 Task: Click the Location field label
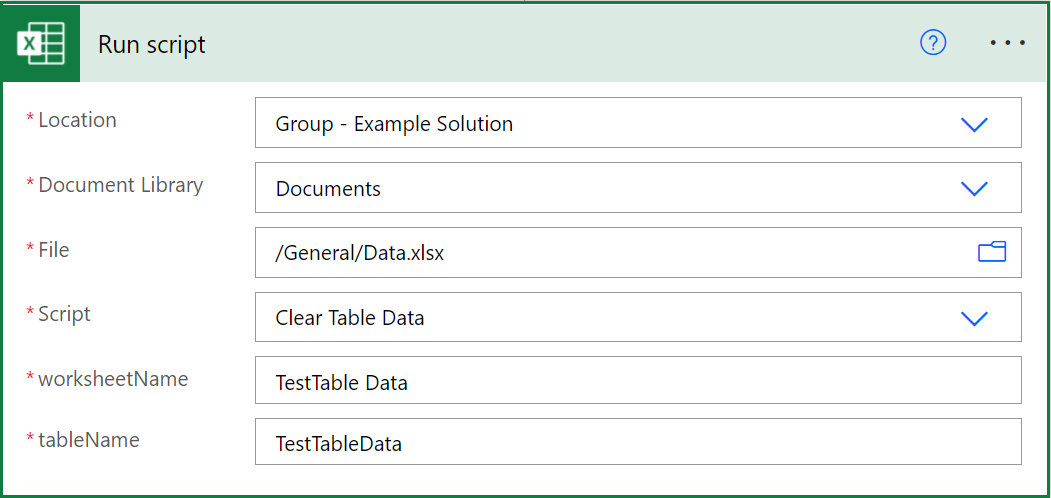[77, 120]
